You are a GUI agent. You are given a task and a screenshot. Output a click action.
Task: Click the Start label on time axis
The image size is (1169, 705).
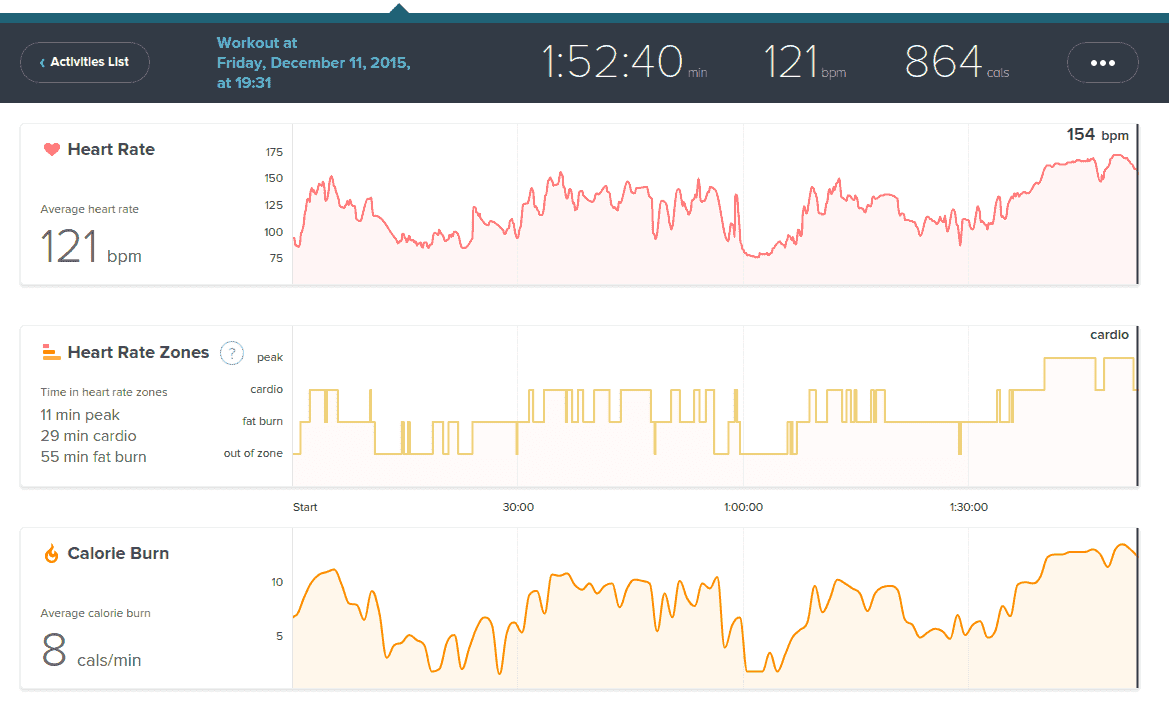(305, 507)
